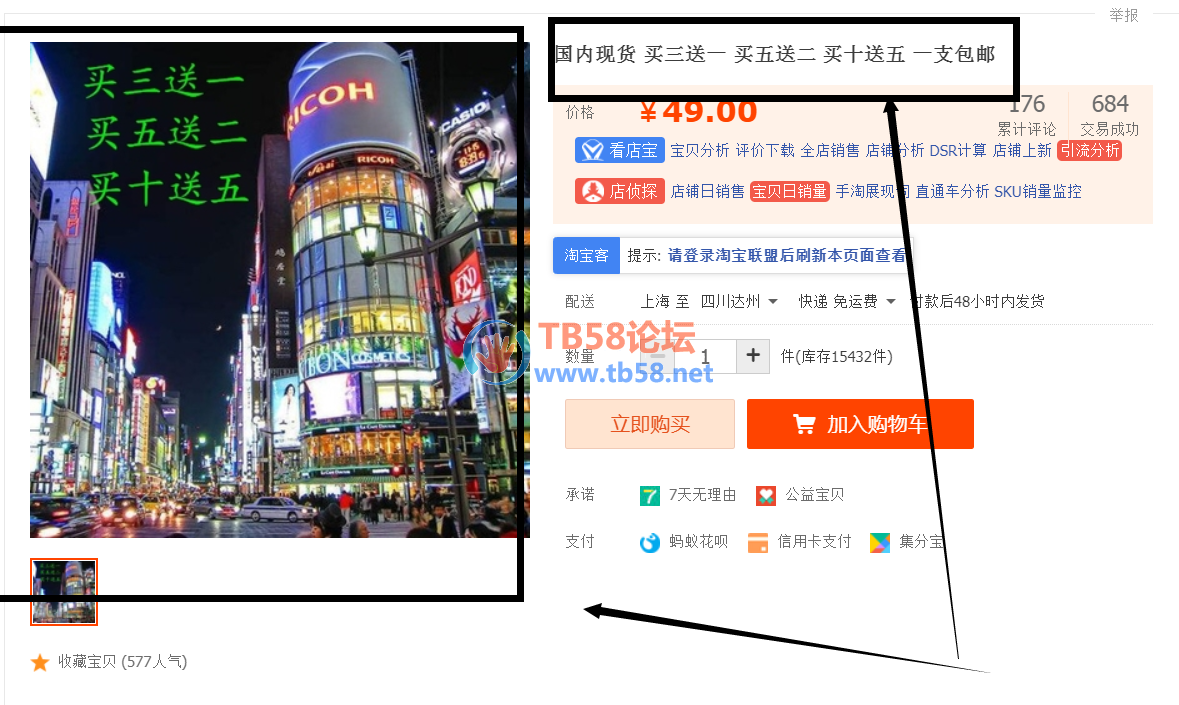This screenshot has height=705, width=1179.
Task: Click the 举报 report link
Action: click(x=1124, y=15)
